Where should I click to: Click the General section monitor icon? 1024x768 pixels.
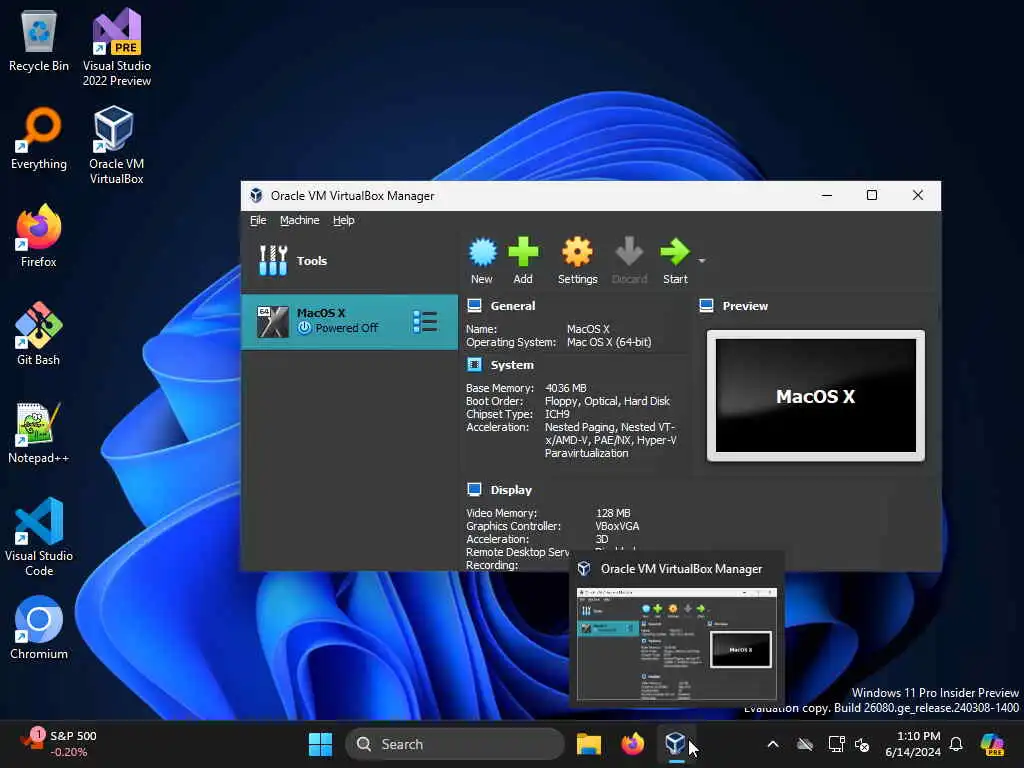click(x=475, y=305)
